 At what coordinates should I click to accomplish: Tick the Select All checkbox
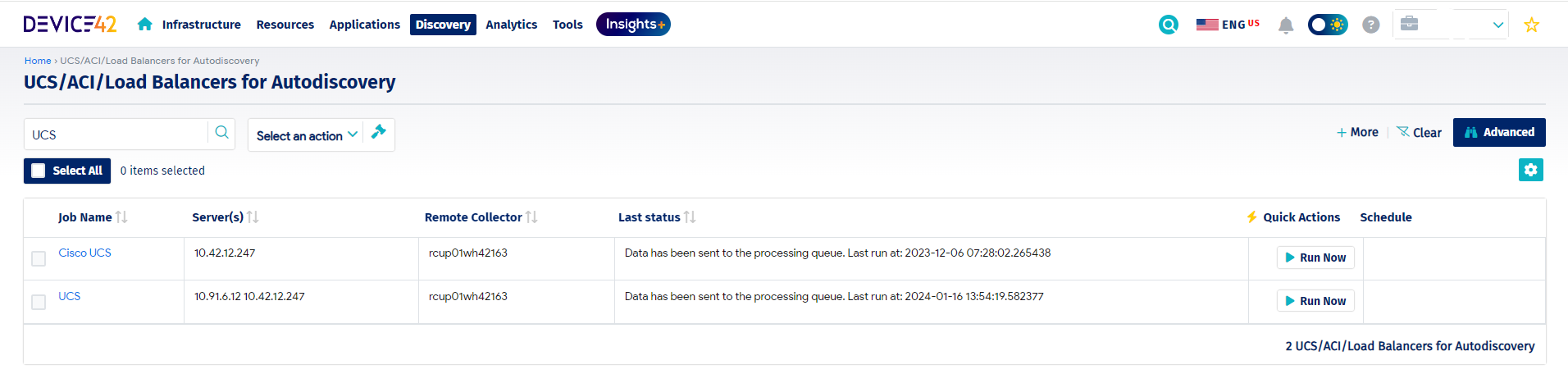coord(39,171)
